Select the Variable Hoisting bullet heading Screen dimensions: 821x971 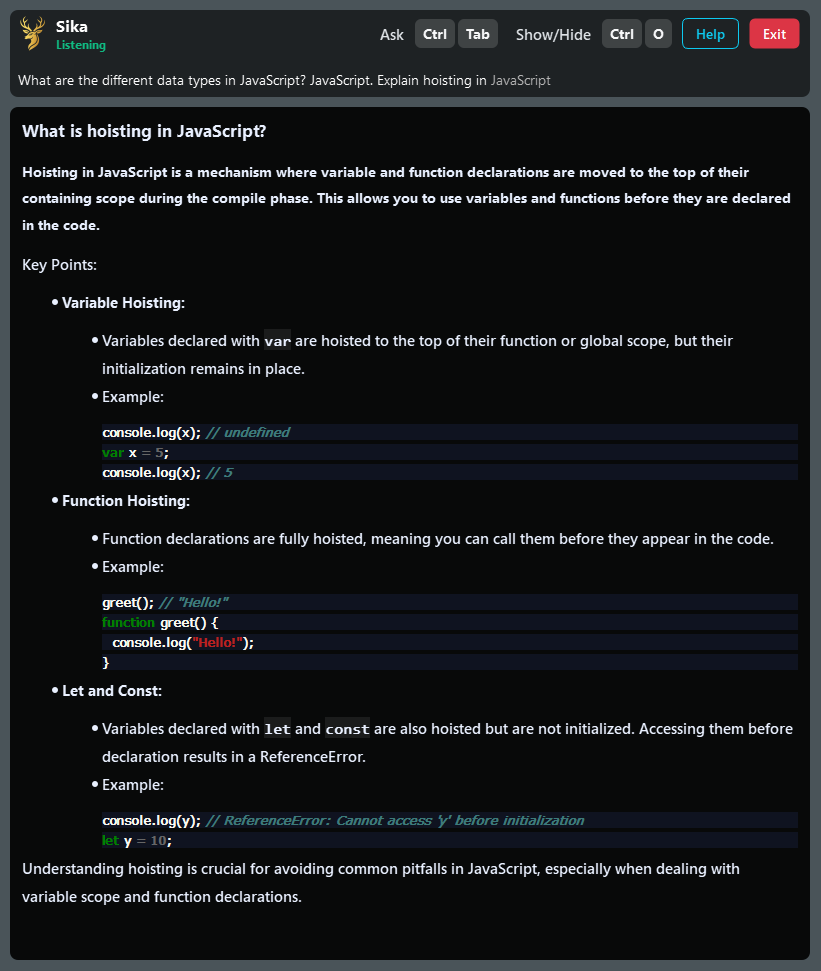(x=123, y=303)
